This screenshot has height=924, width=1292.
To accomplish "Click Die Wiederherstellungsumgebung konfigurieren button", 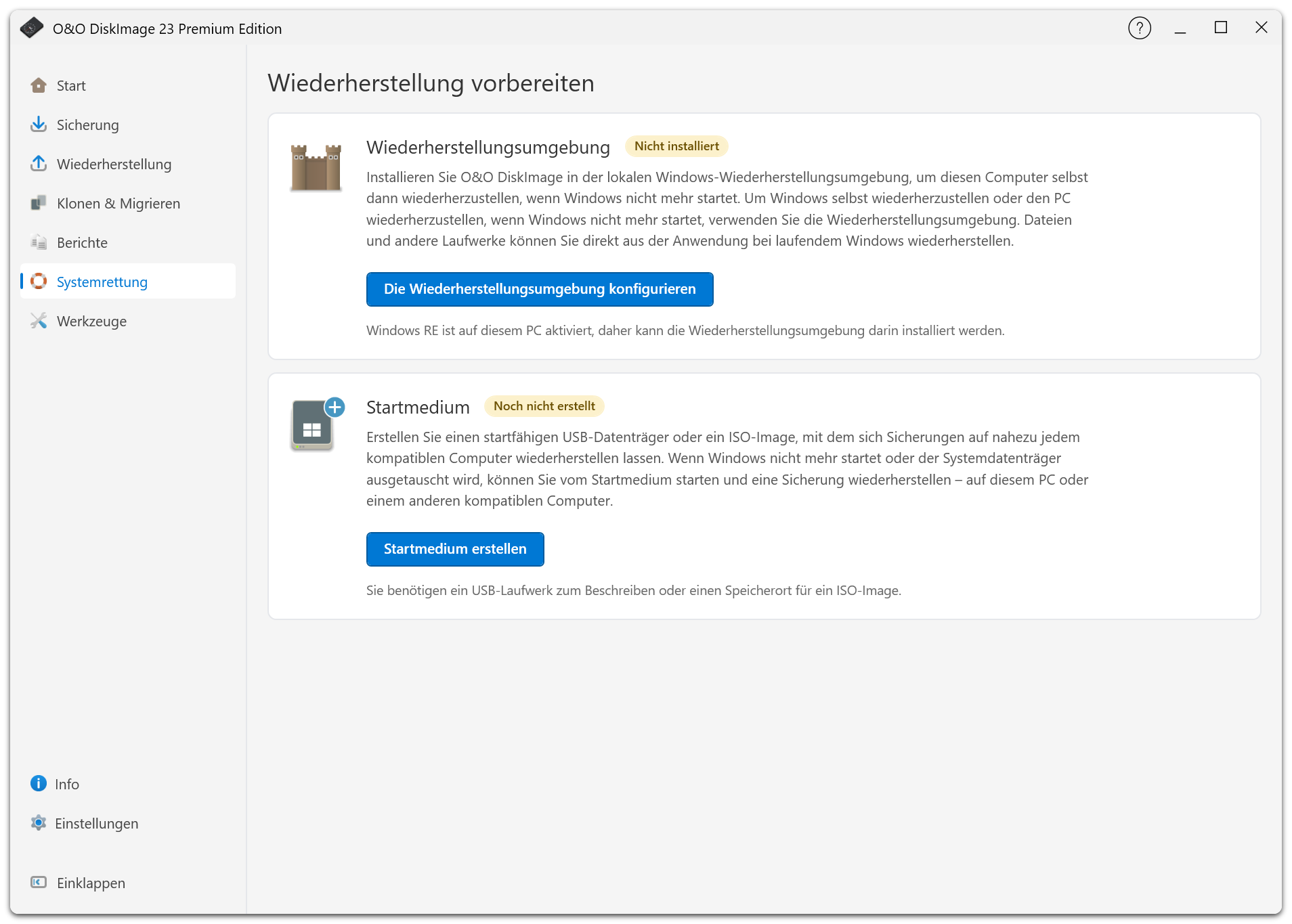I will [540, 289].
